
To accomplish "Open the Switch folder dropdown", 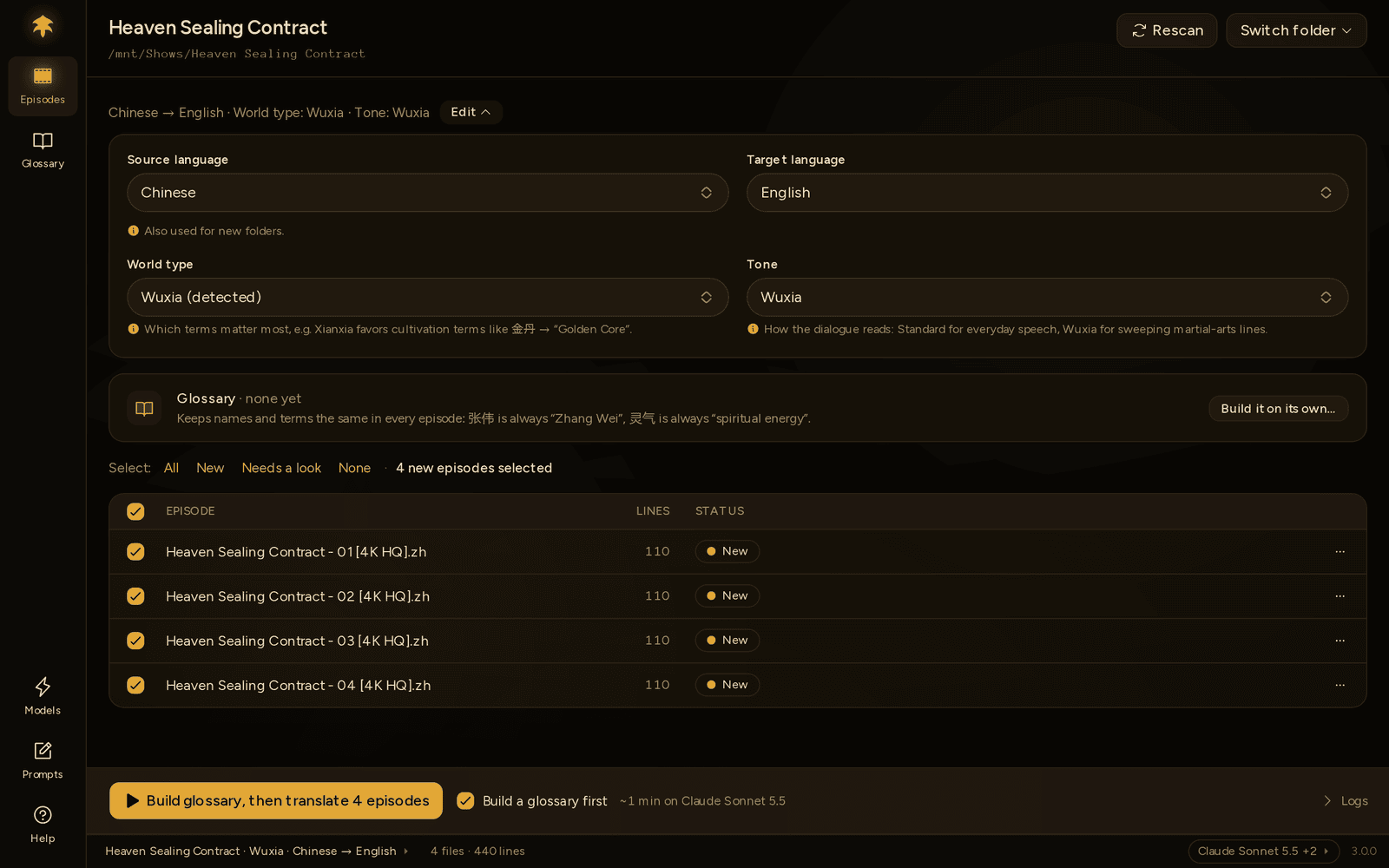I will (x=1296, y=30).
